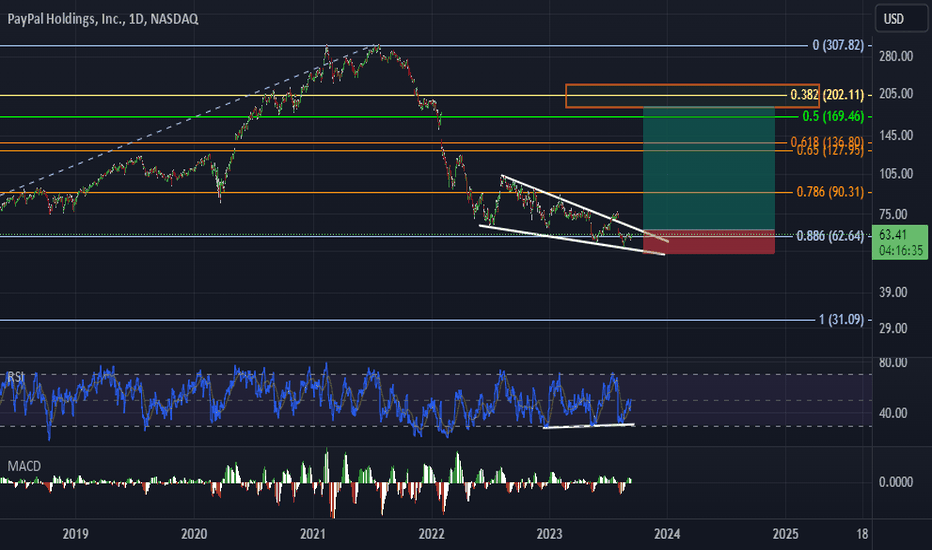
Task: Click the RSI indicator label
Action: pos(15,376)
